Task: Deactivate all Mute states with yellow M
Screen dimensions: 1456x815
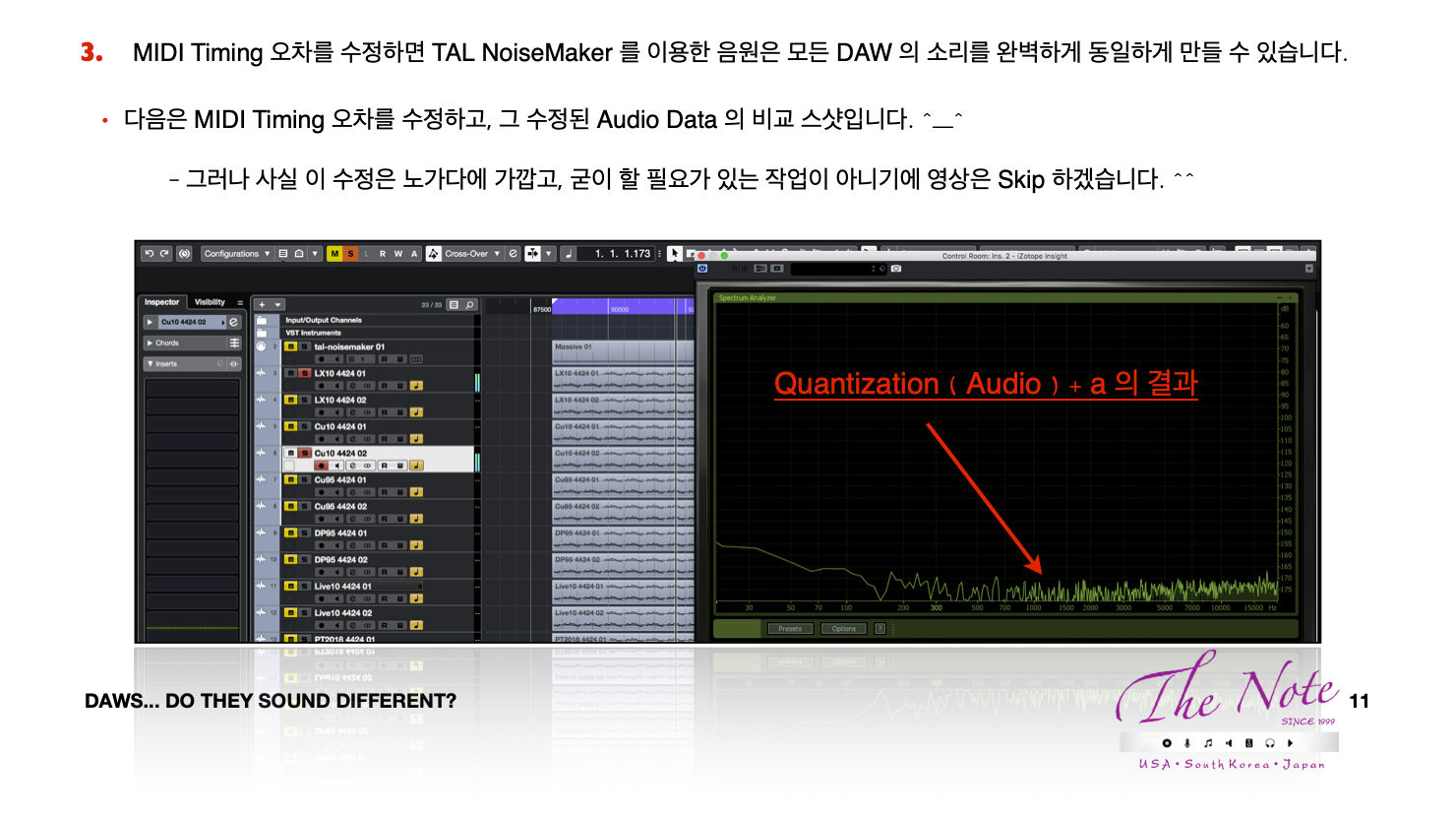Action: click(334, 254)
